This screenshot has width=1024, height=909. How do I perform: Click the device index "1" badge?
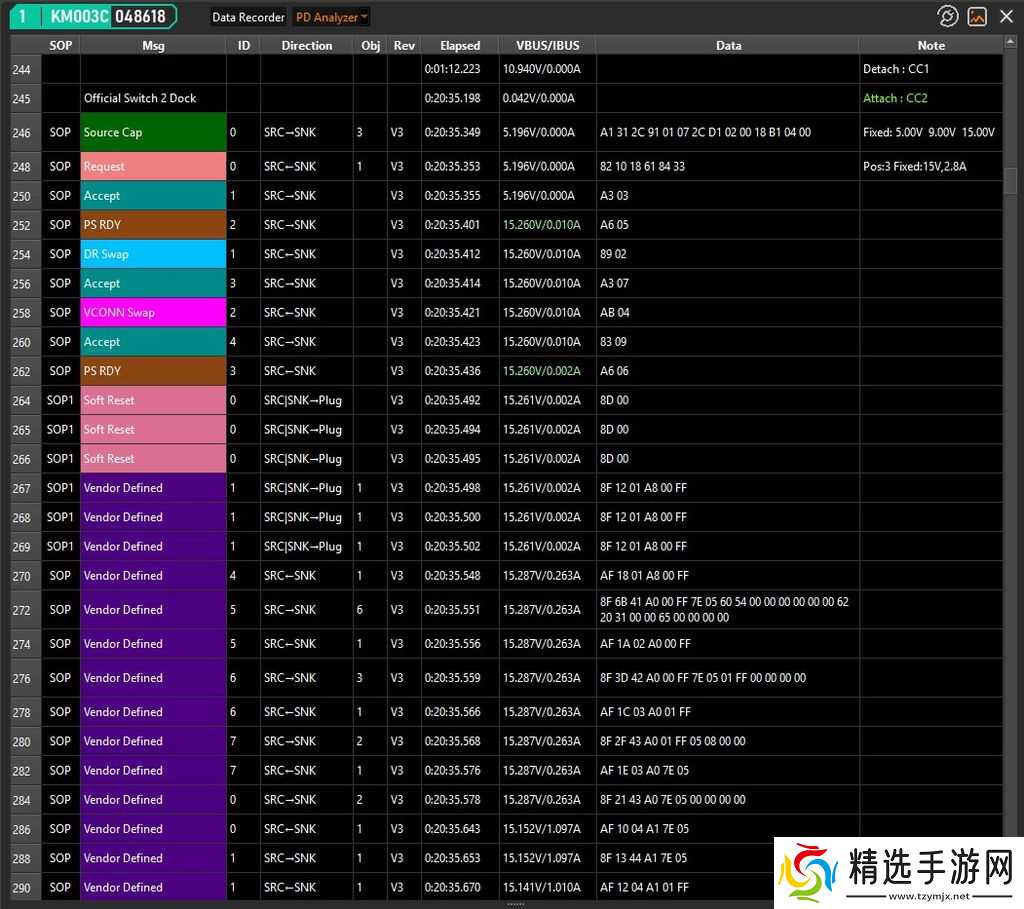(24, 16)
